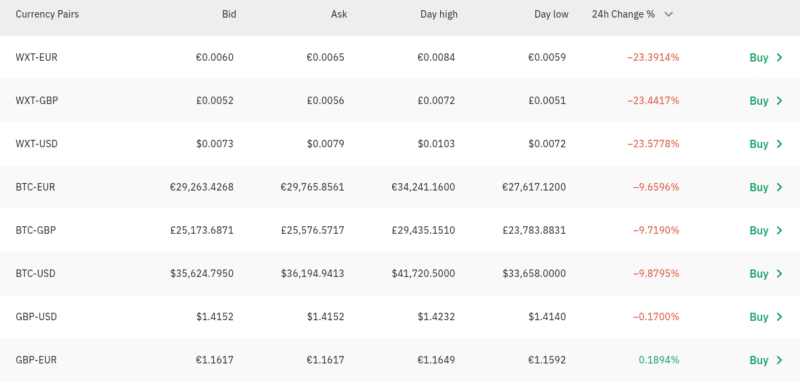Click the chevron arrow beside GBP-USD Buy

779,317
